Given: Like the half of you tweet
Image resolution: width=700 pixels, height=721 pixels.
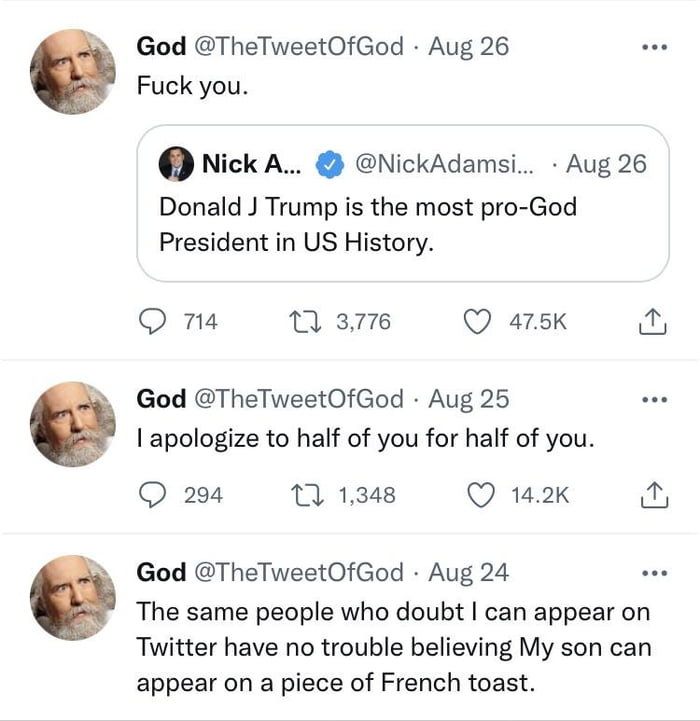Looking at the screenshot, I should point(480,494).
